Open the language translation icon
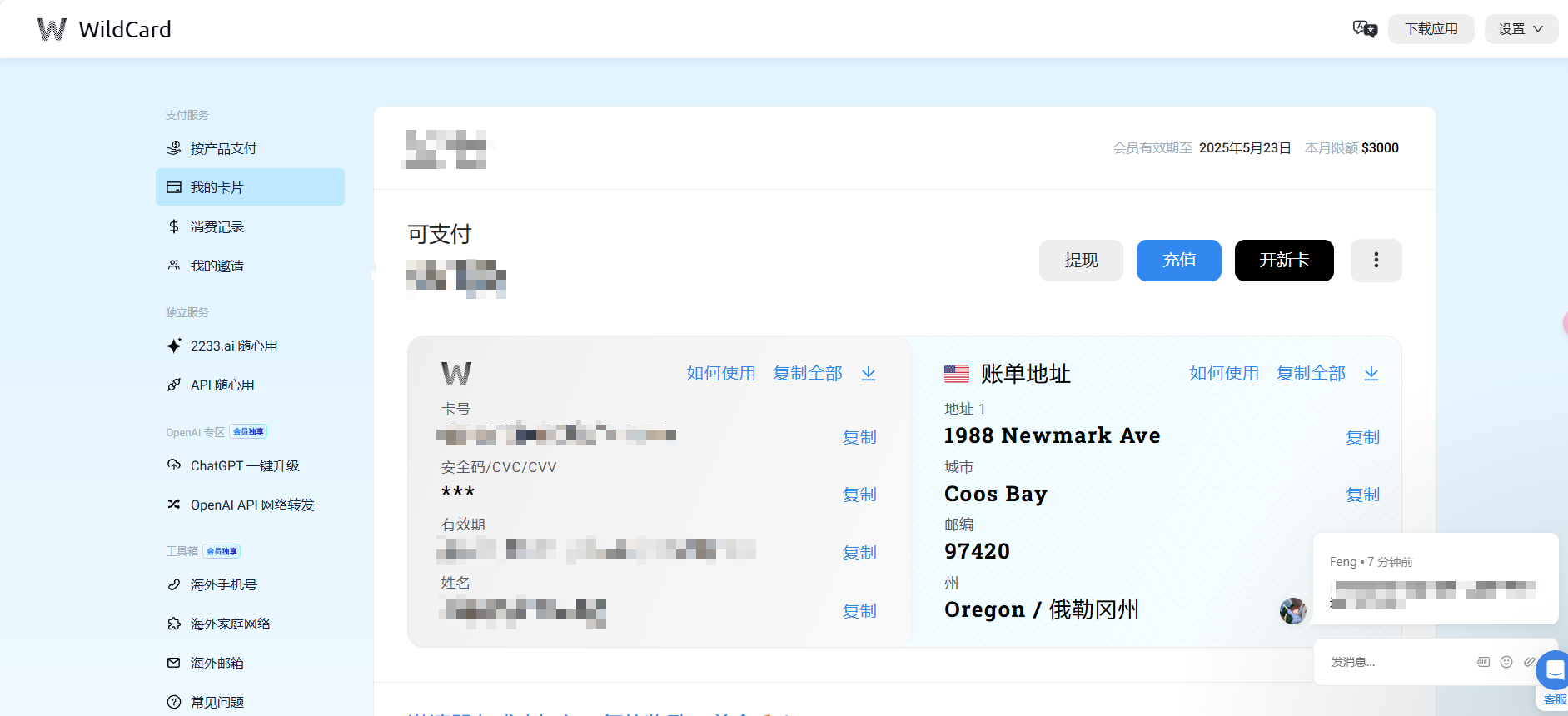 (x=1365, y=29)
